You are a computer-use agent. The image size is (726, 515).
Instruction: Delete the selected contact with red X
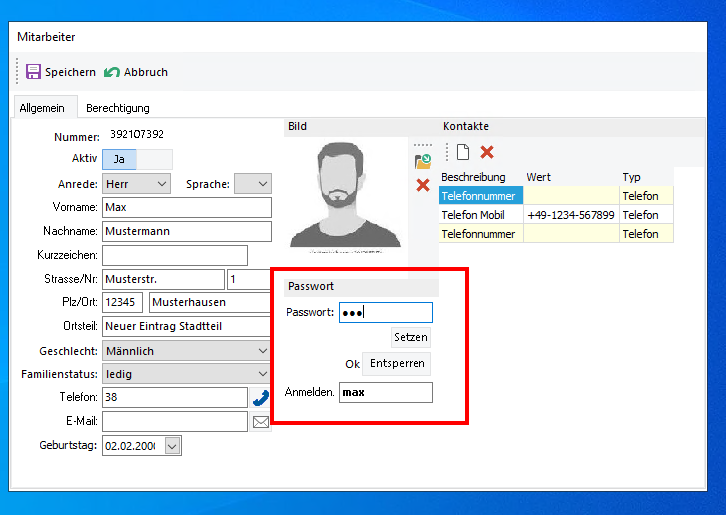point(487,152)
